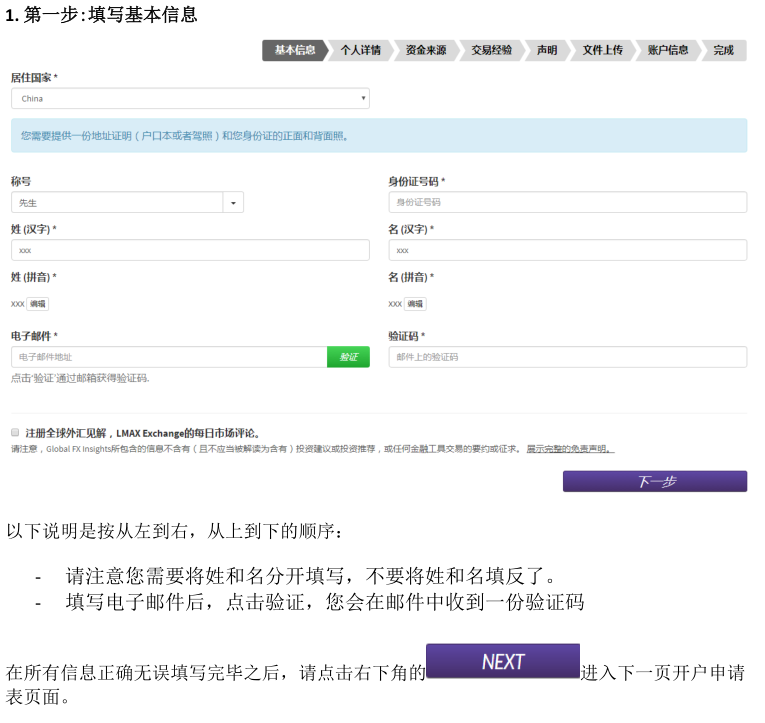
Task: Select the 基本信息 step tab
Action: [x=294, y=50]
